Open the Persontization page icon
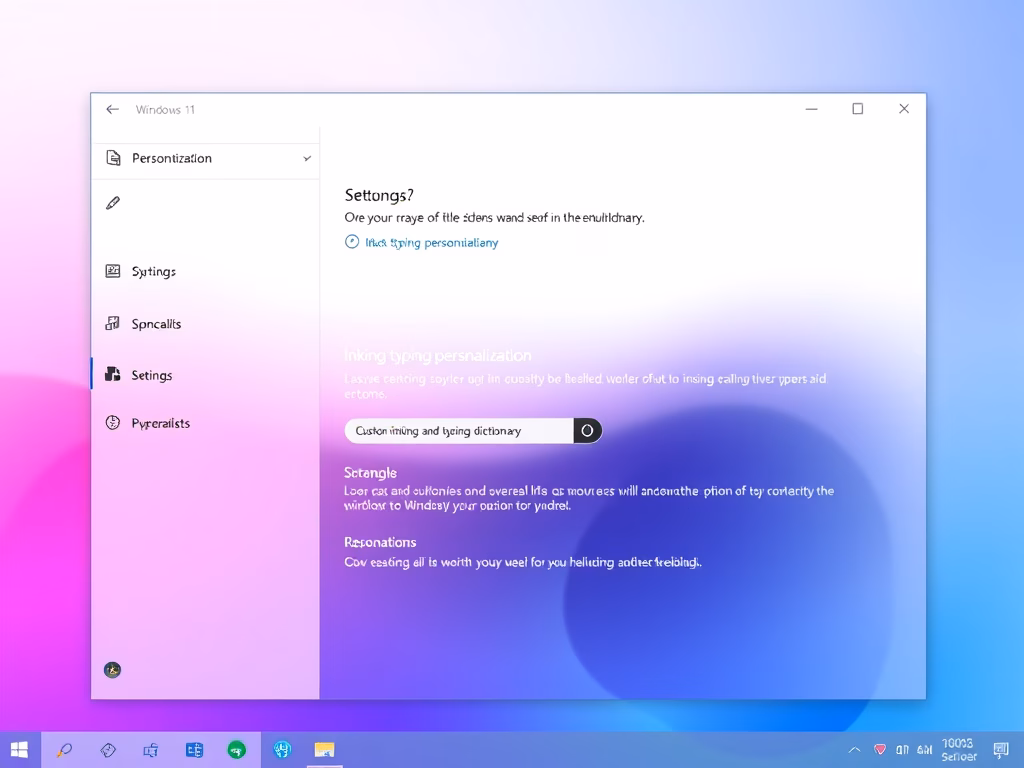1024x768 pixels. pyautogui.click(x=113, y=158)
